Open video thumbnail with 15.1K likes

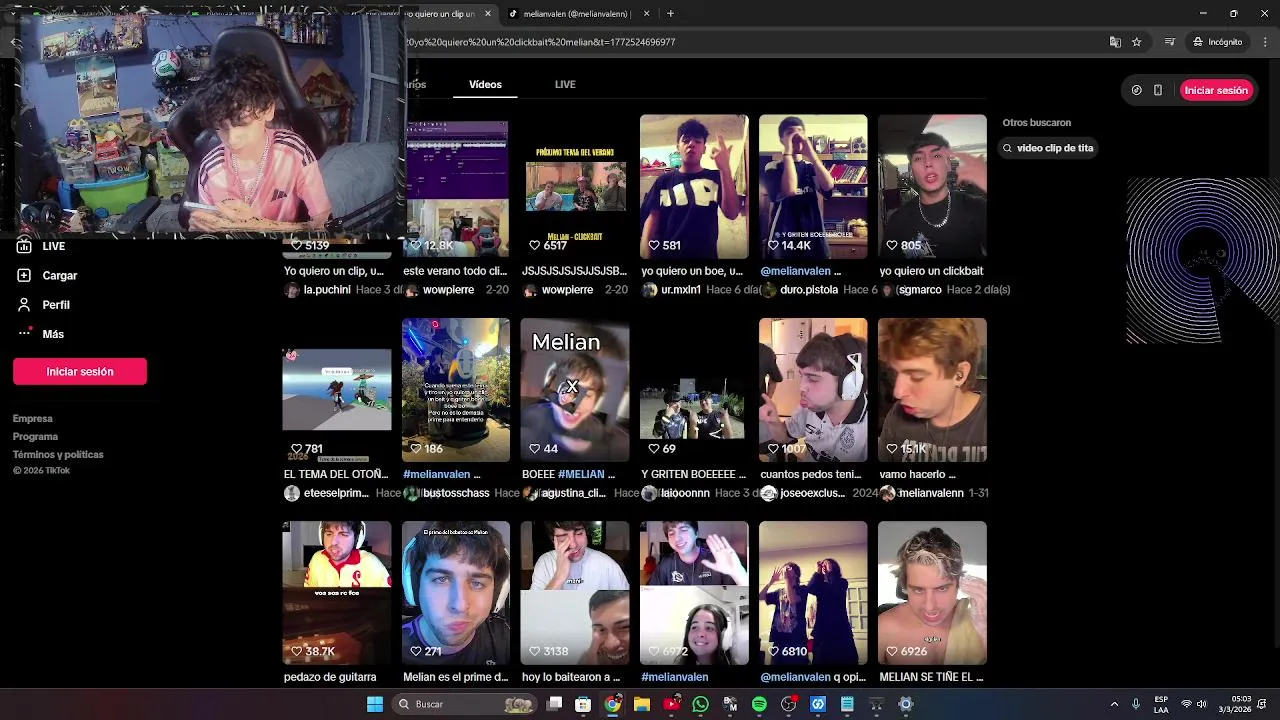(932, 390)
